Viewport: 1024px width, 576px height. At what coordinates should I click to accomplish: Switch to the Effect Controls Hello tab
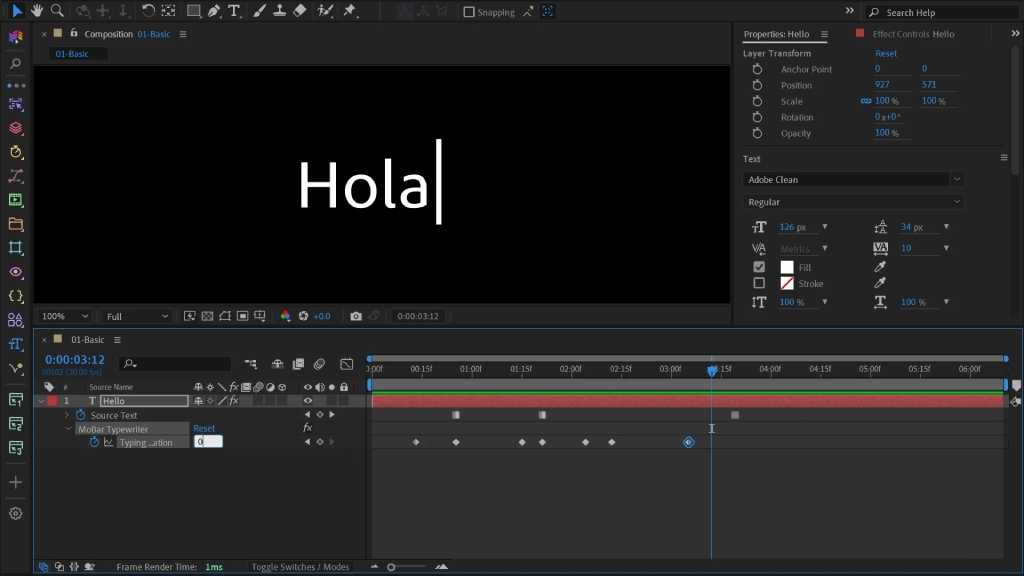[912, 34]
